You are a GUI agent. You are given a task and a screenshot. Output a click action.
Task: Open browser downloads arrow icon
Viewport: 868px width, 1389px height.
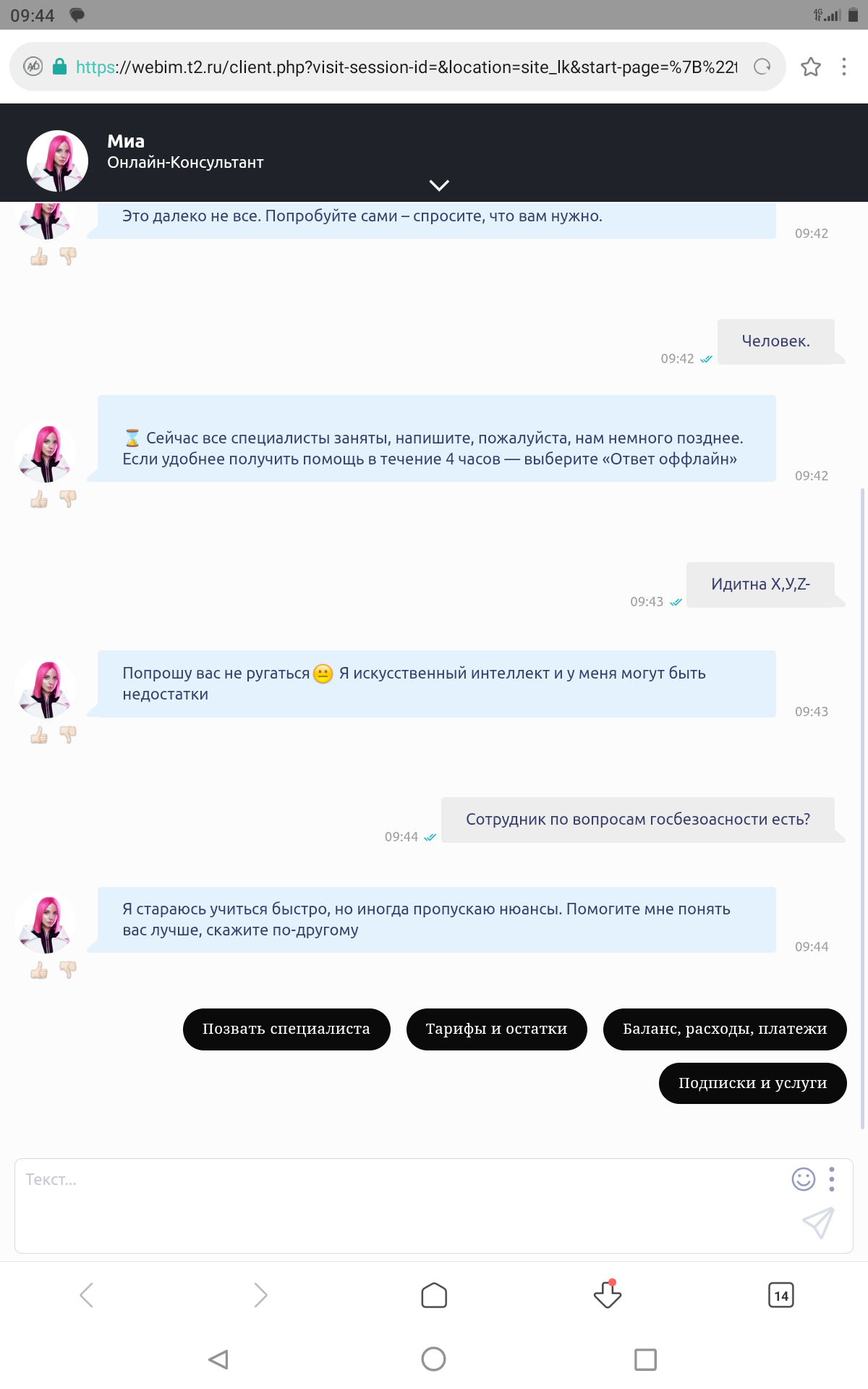coord(608,1294)
